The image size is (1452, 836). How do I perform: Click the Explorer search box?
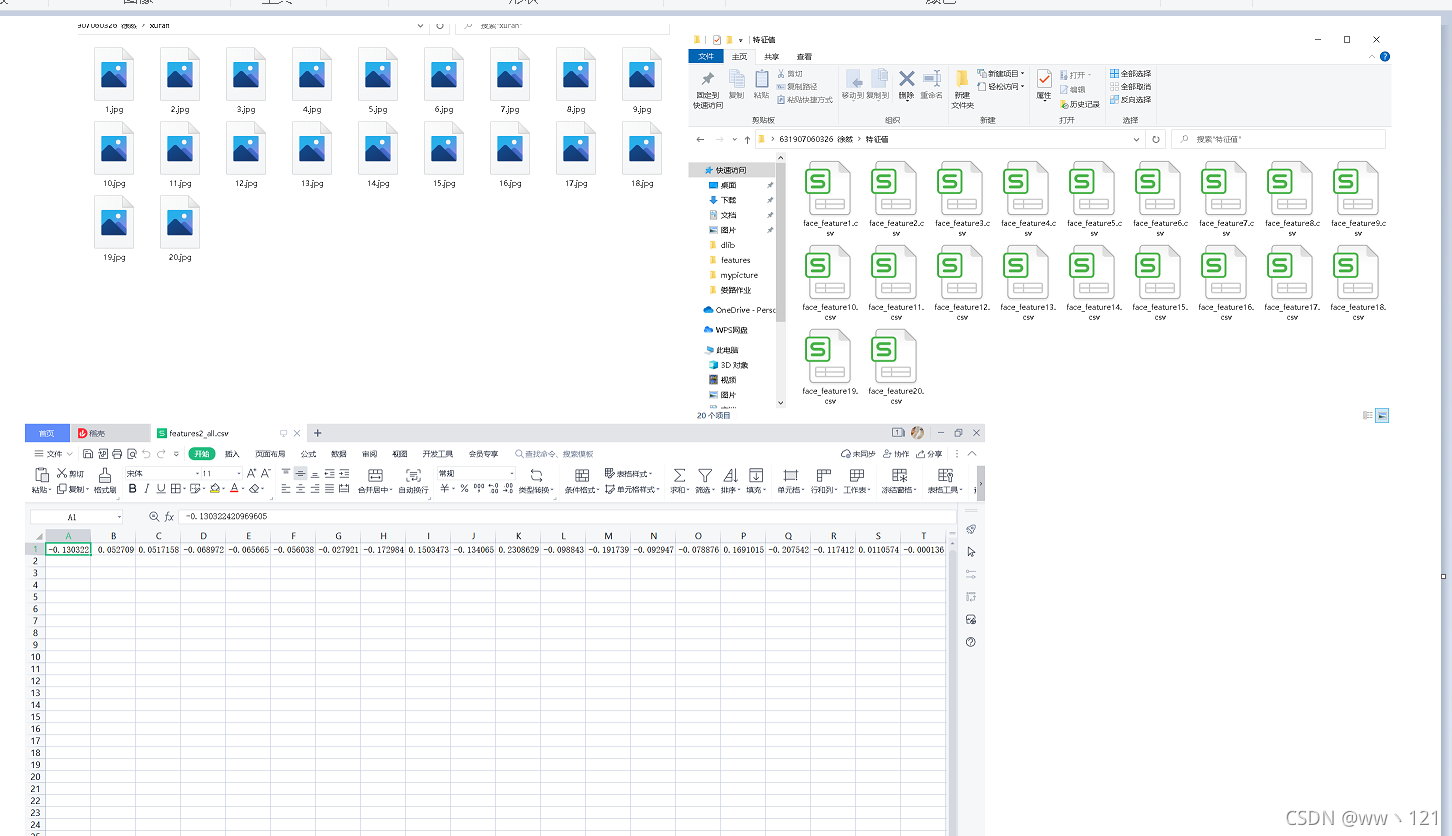click(x=1278, y=140)
